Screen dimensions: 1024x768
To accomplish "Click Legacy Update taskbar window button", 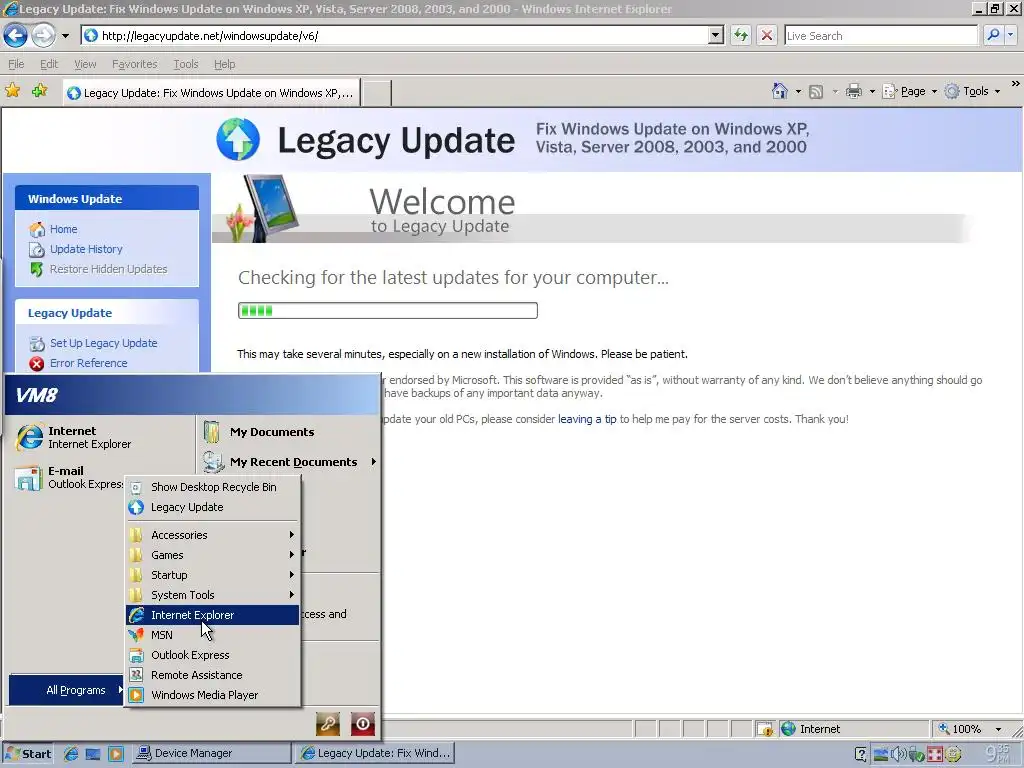I will point(375,754).
